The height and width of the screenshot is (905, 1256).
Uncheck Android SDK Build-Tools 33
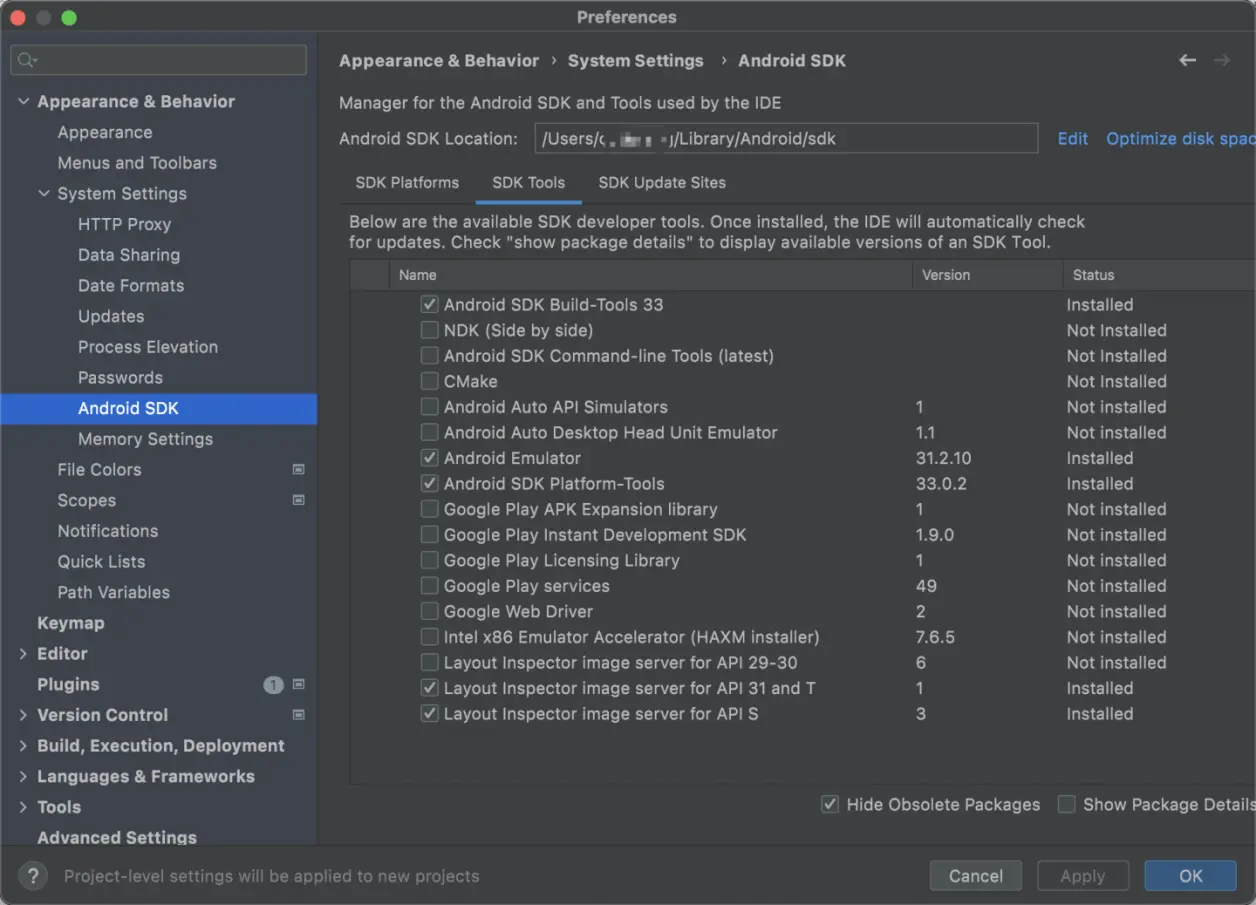click(x=429, y=304)
